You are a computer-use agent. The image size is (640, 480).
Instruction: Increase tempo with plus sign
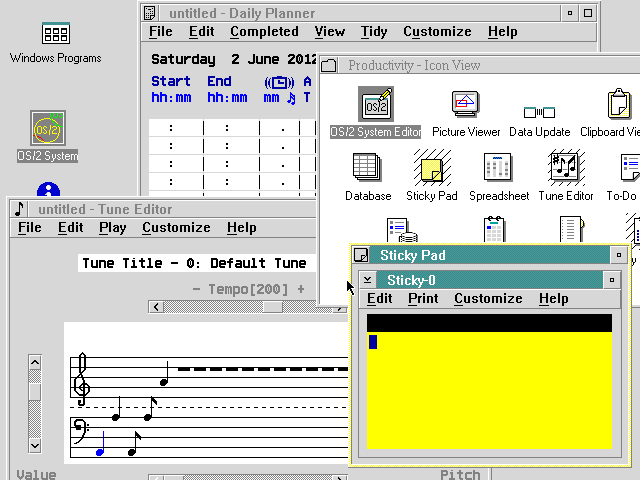click(301, 289)
